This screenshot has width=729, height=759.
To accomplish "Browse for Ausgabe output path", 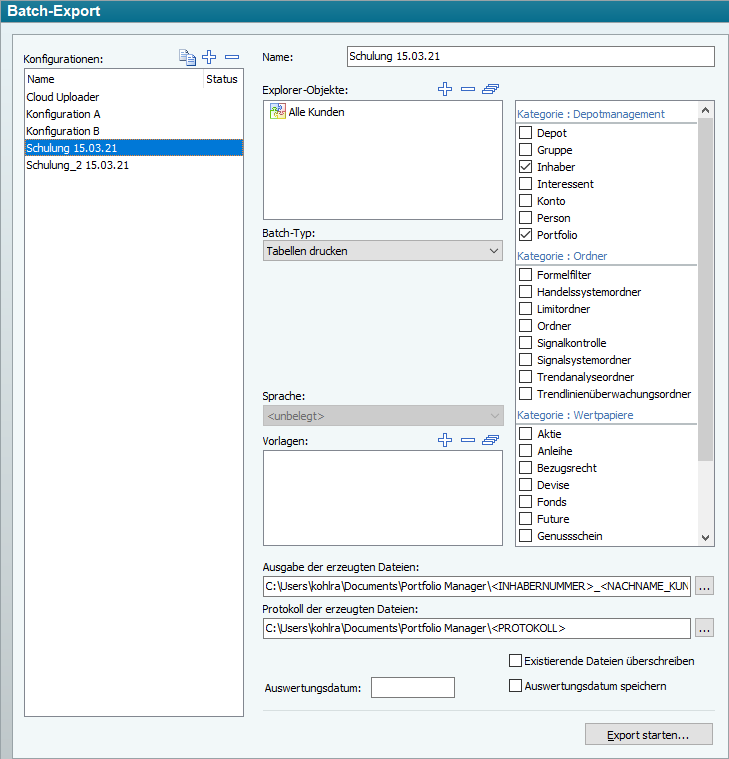I will click(705, 586).
